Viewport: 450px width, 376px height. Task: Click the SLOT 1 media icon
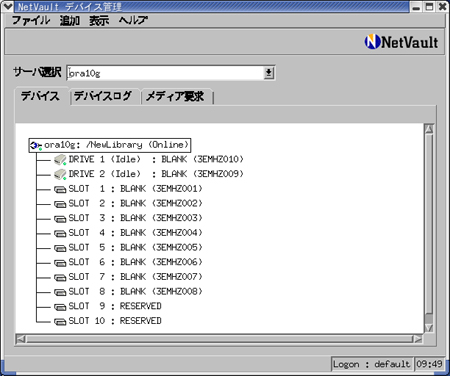60,190
